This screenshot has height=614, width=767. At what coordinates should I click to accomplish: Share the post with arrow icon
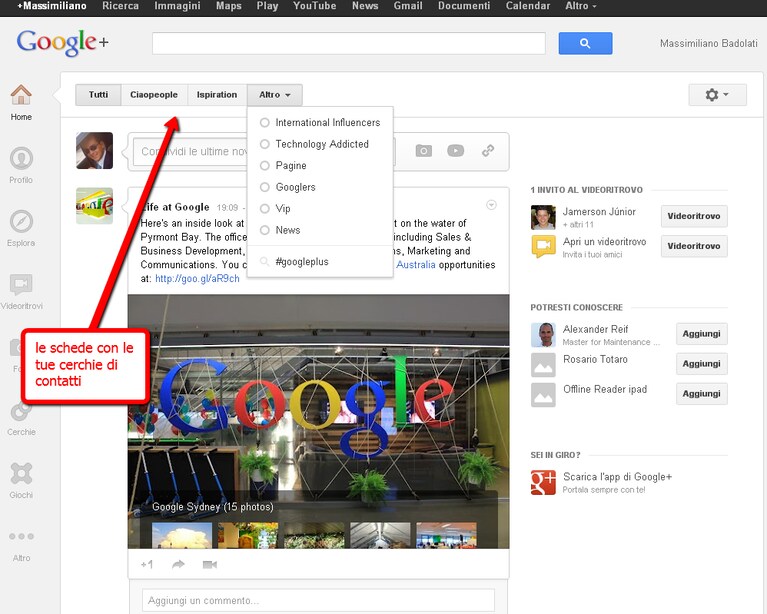click(179, 565)
